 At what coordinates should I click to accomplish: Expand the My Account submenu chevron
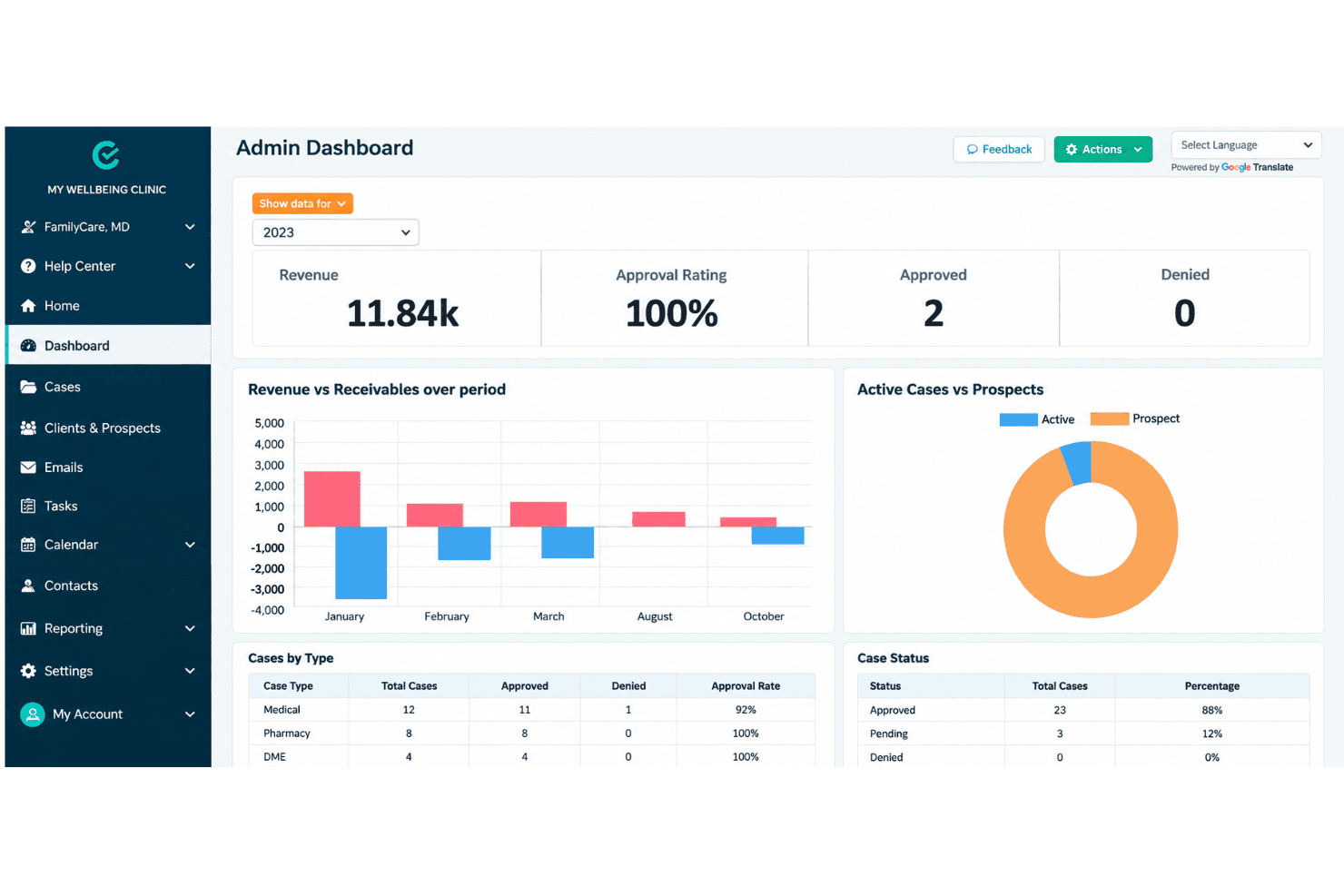190,714
